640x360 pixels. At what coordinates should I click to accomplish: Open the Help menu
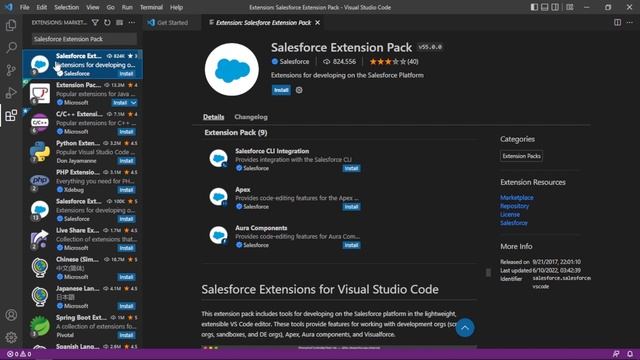(176, 7)
